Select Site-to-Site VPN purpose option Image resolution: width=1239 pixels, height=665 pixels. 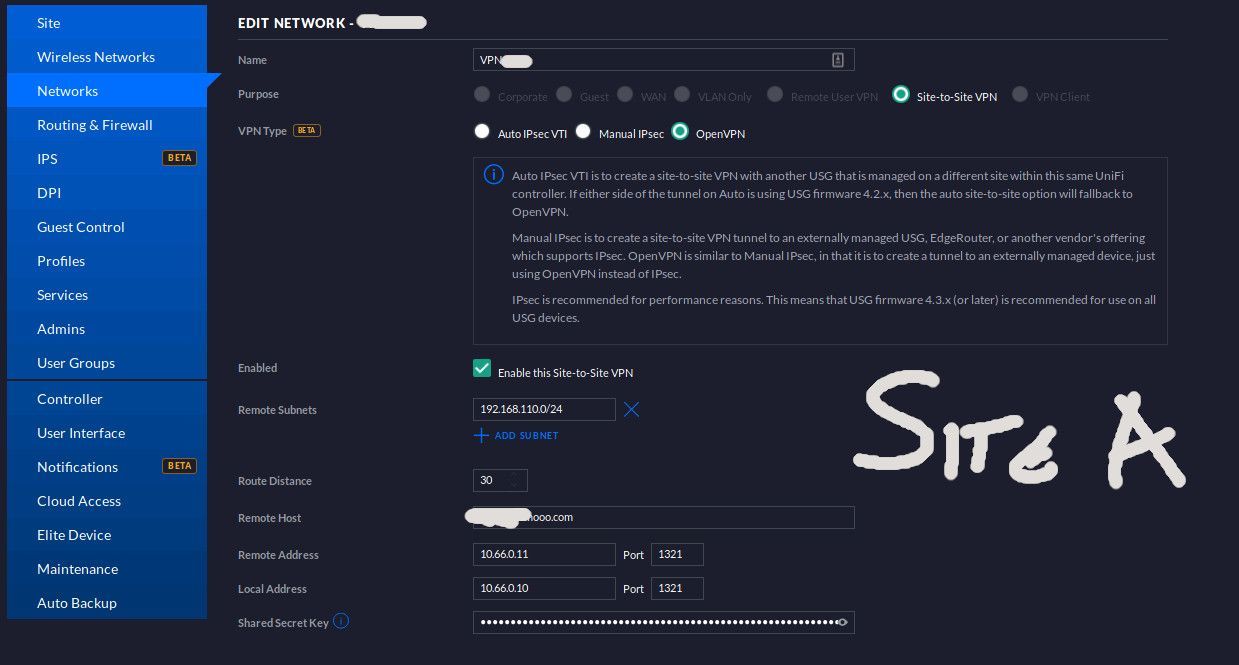point(901,95)
